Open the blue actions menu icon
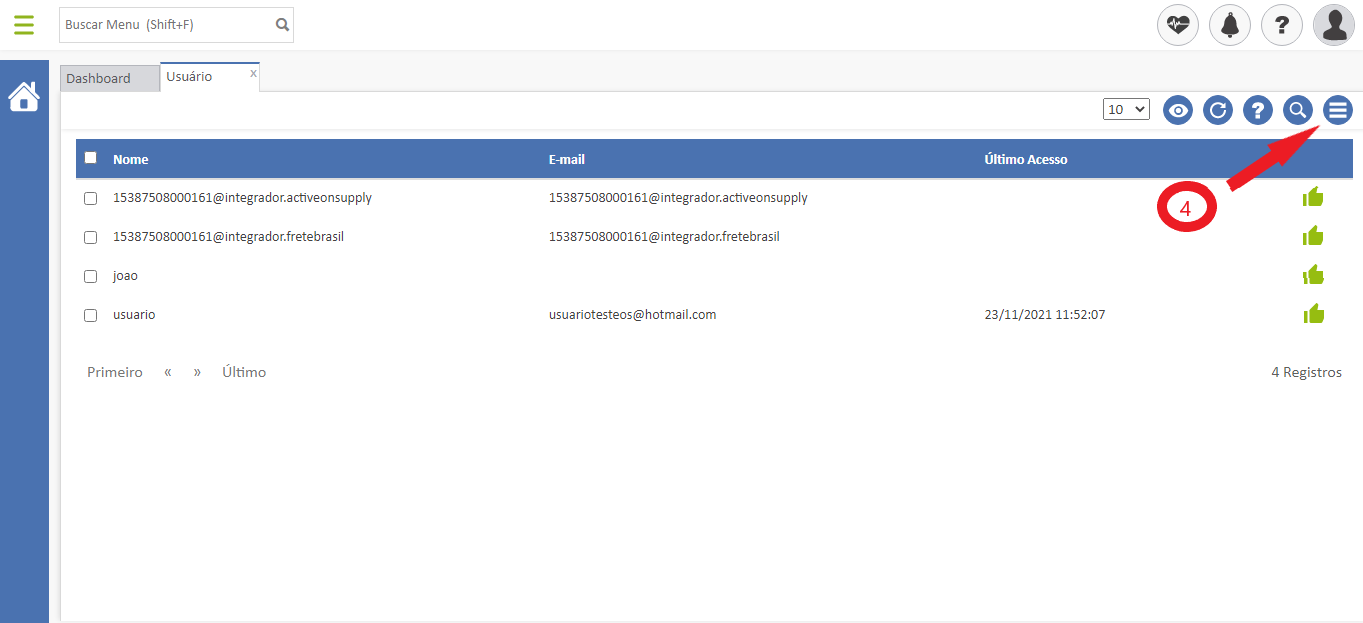 point(1338,110)
